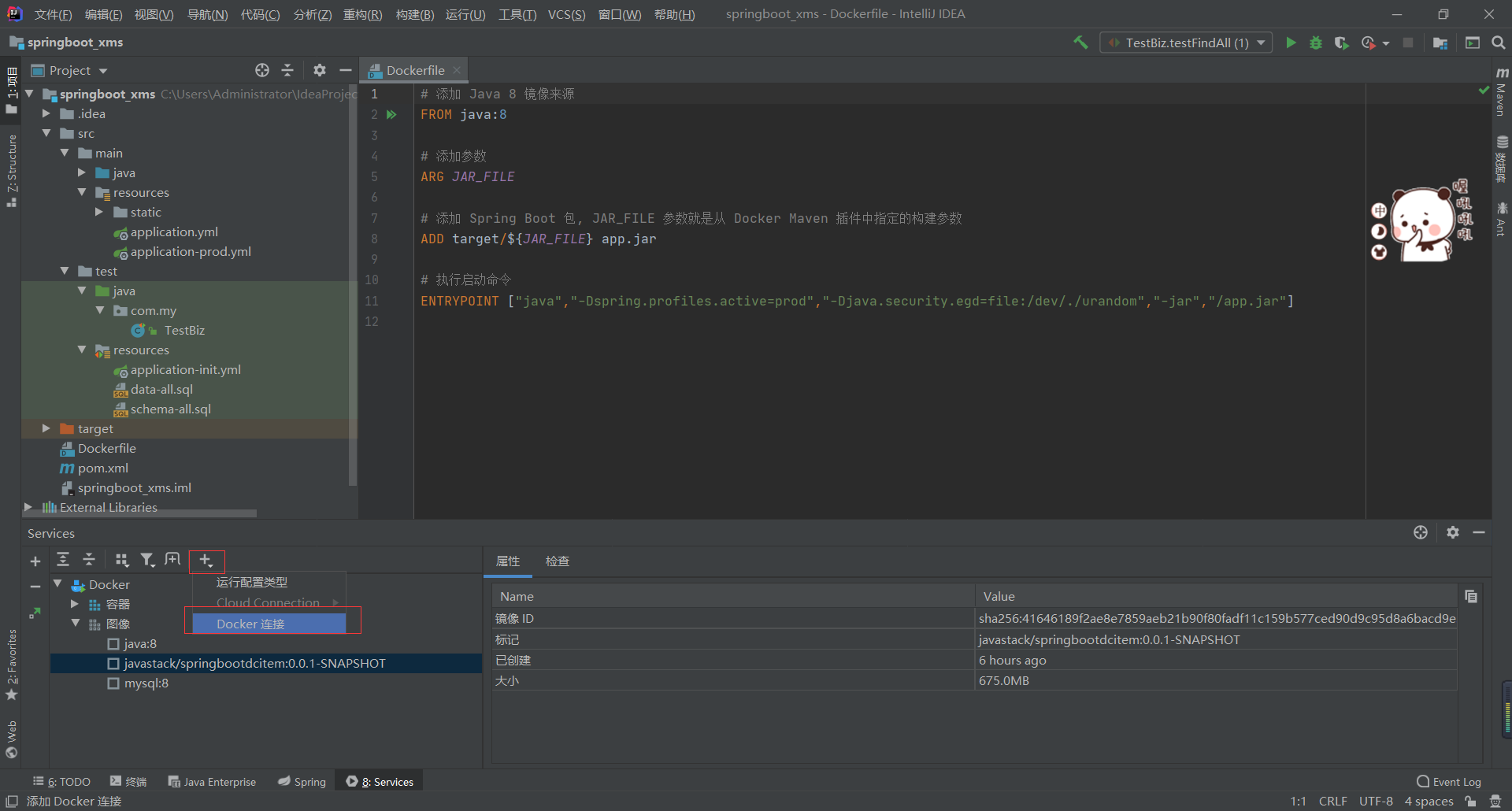Viewport: 1512px width, 811px height.
Task: Expand External Libraries node
Action: pyautogui.click(x=28, y=507)
